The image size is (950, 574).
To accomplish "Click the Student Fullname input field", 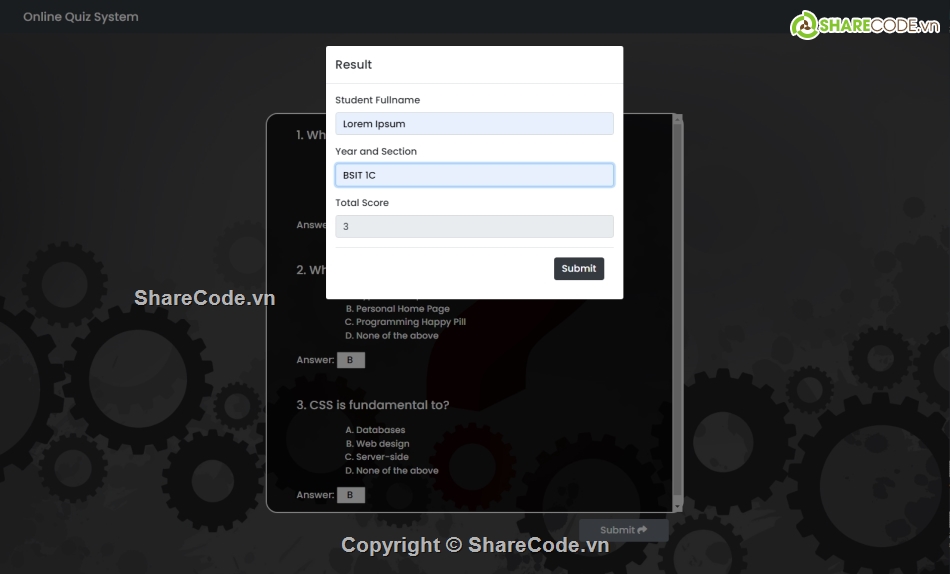I will (x=474, y=124).
